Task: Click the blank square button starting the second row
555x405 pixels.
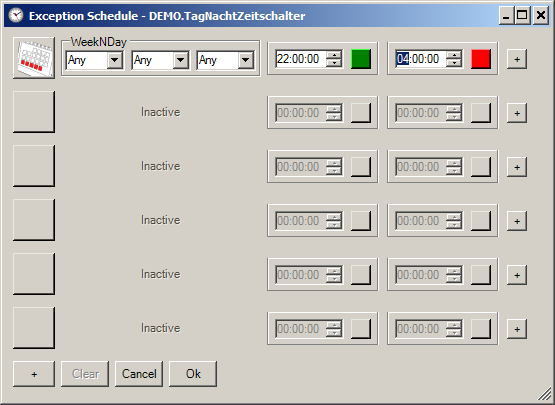Action: pyautogui.click(x=34, y=112)
